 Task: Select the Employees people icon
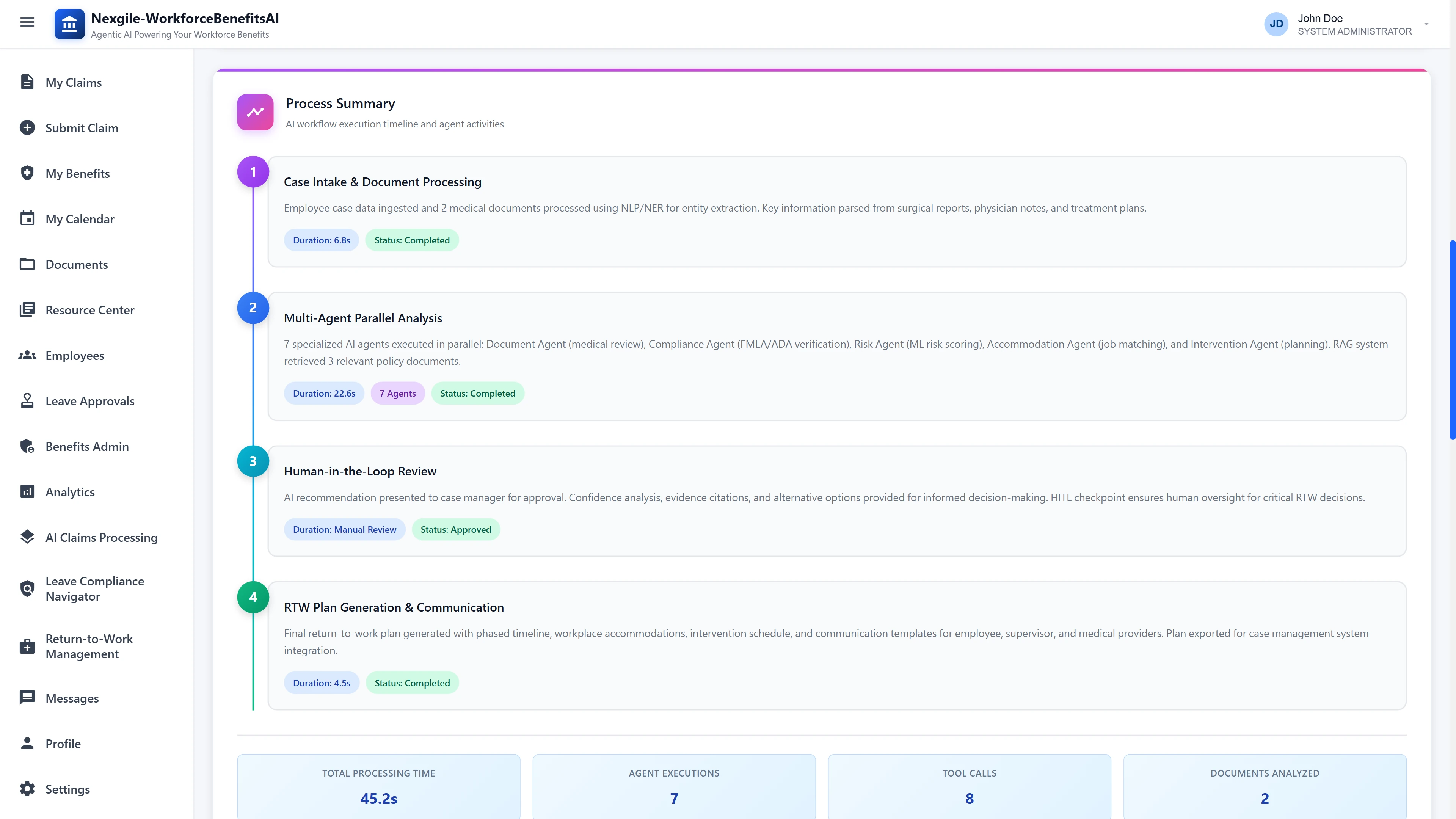28,355
